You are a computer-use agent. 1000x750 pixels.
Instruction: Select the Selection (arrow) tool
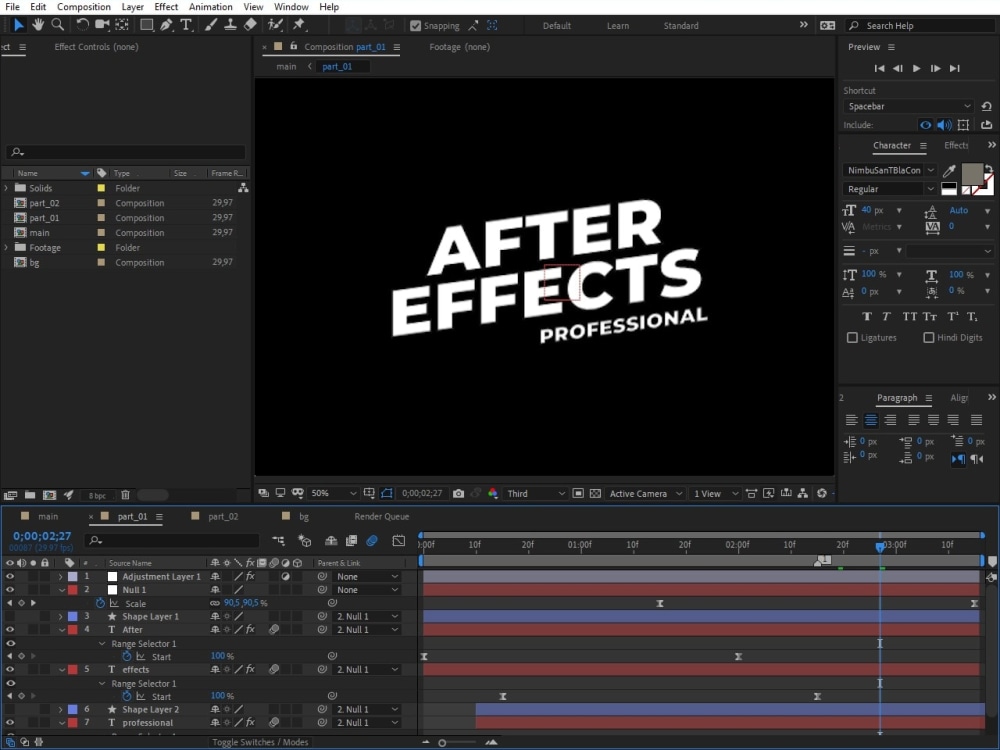pyautogui.click(x=18, y=25)
